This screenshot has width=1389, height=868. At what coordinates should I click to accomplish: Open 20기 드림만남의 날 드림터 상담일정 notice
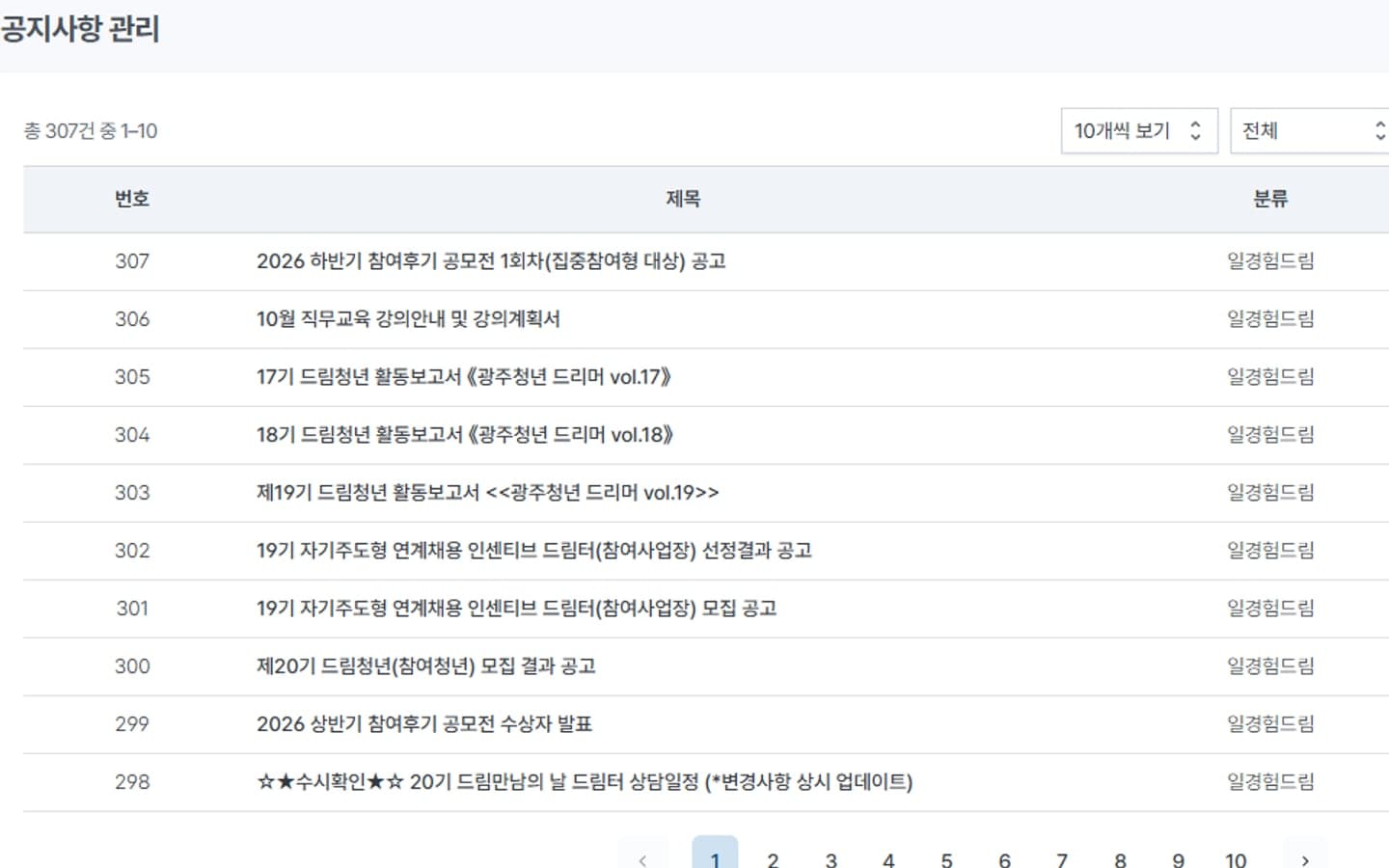click(x=585, y=782)
